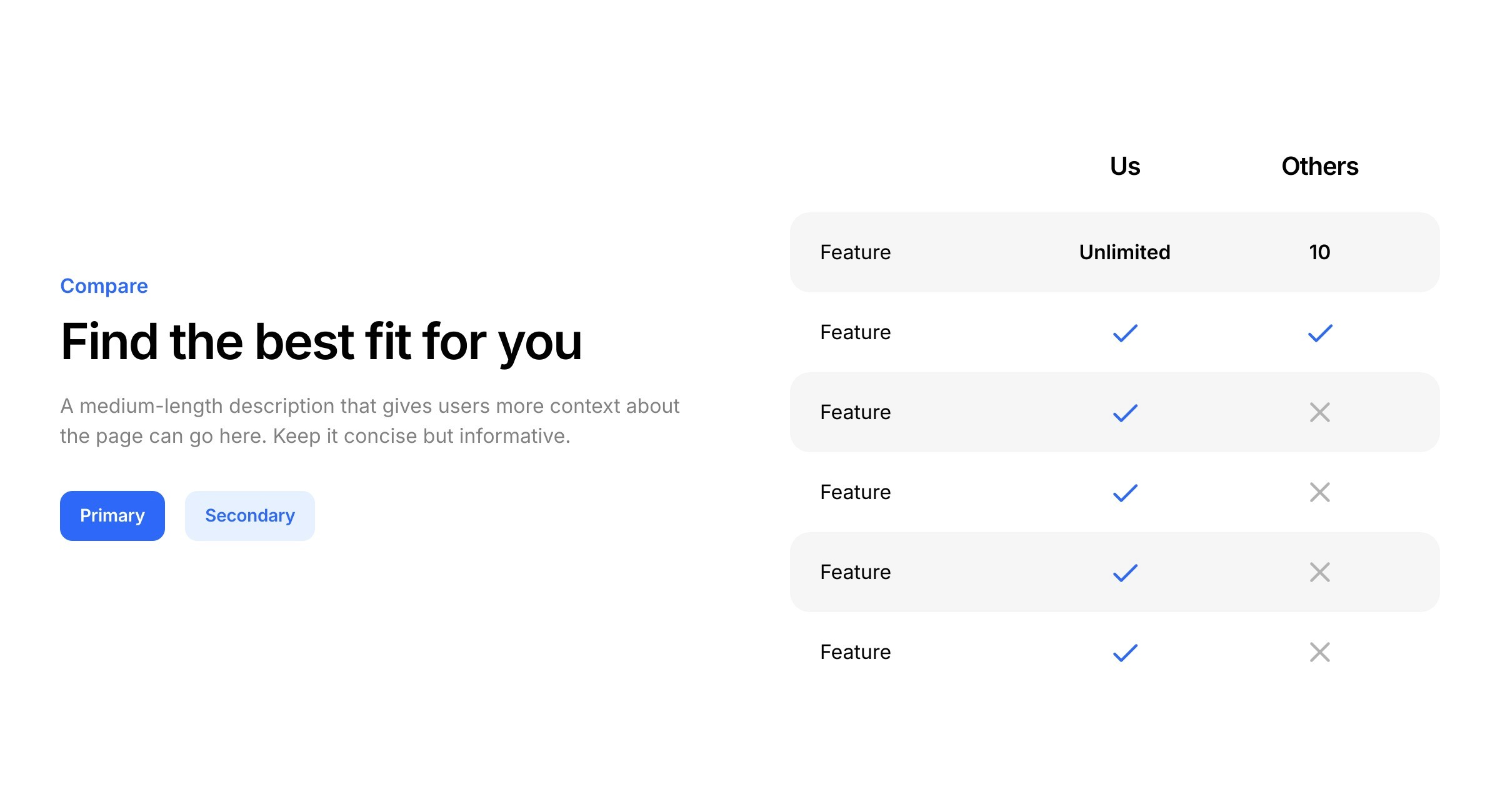Click the Others checkmark in the second feature row
The height and width of the screenshot is (812, 1500).
(1320, 333)
